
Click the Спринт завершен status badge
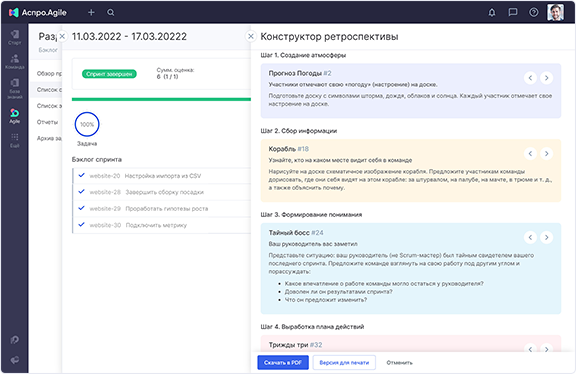109,74
